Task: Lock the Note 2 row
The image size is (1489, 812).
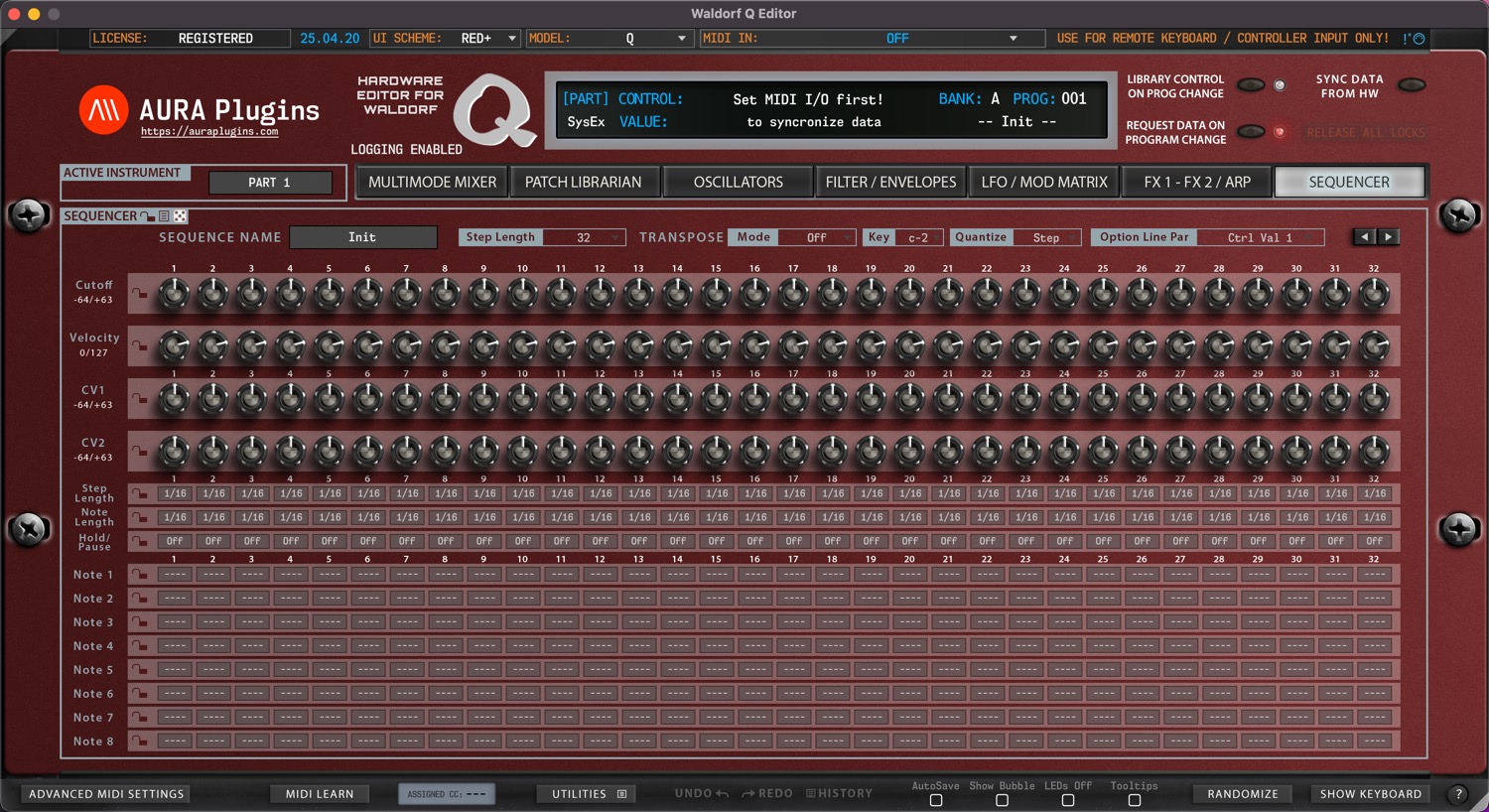Action: 140,599
